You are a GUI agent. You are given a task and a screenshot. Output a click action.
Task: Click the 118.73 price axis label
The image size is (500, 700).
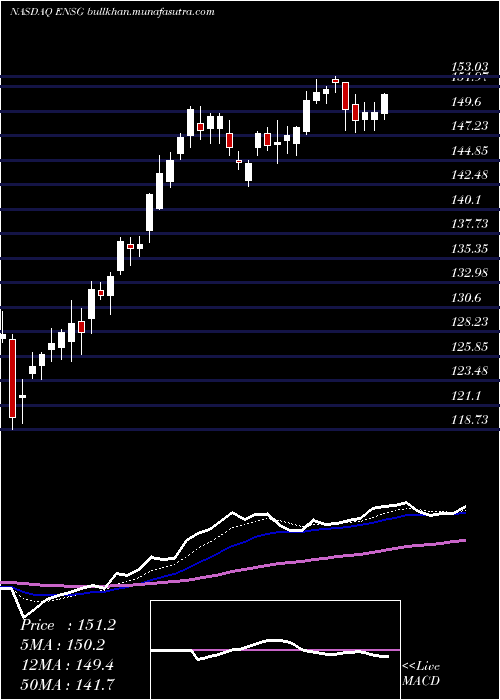point(469,419)
